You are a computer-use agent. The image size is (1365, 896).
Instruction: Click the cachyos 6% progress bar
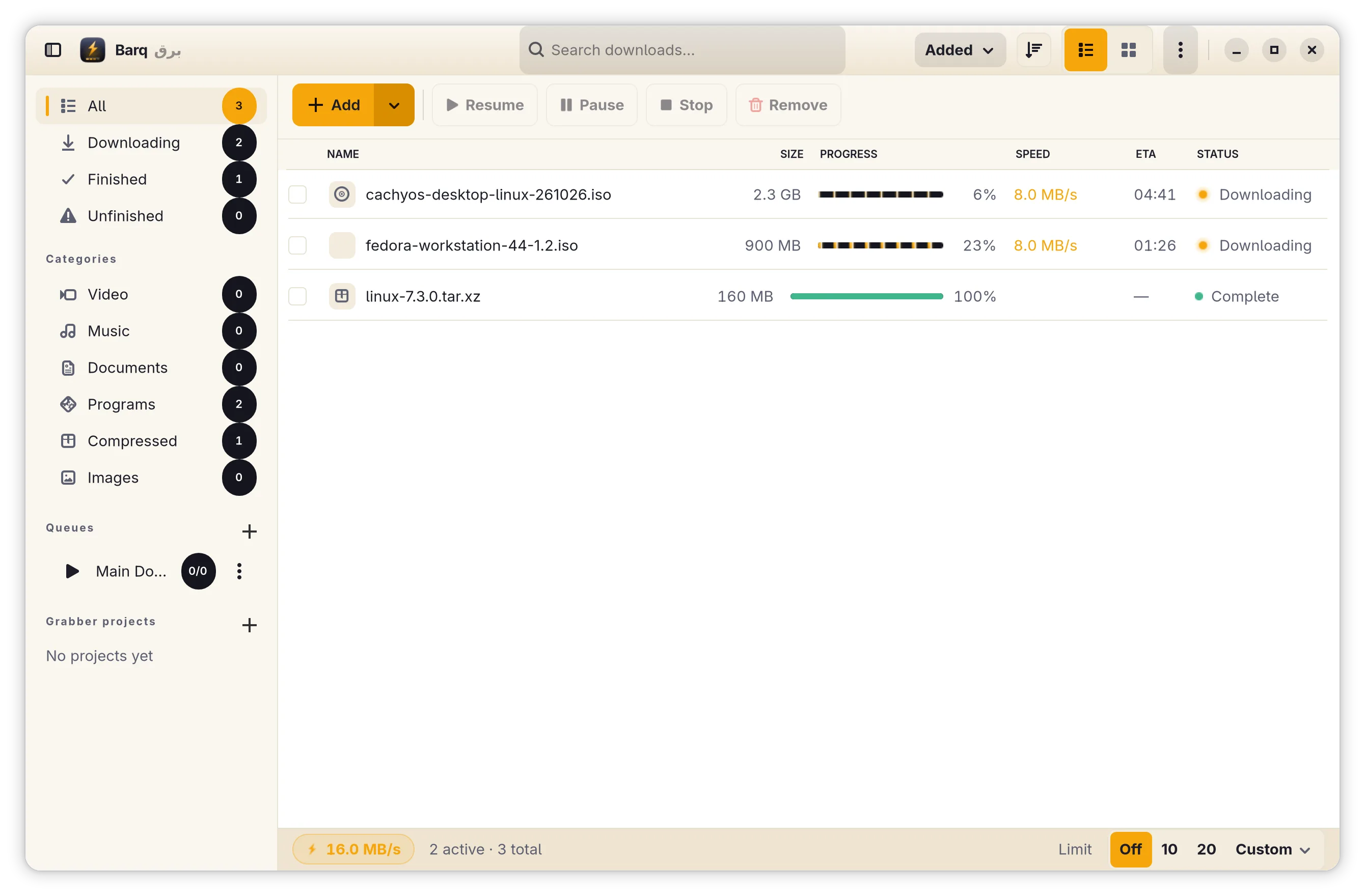tap(880, 194)
